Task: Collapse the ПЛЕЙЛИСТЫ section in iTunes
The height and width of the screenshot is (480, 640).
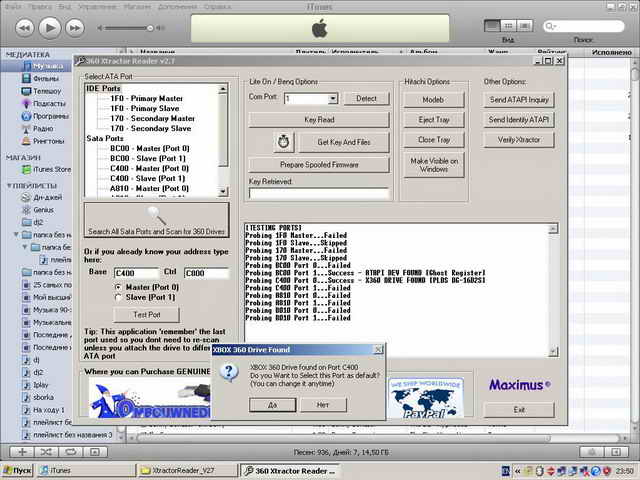Action: tap(9, 186)
